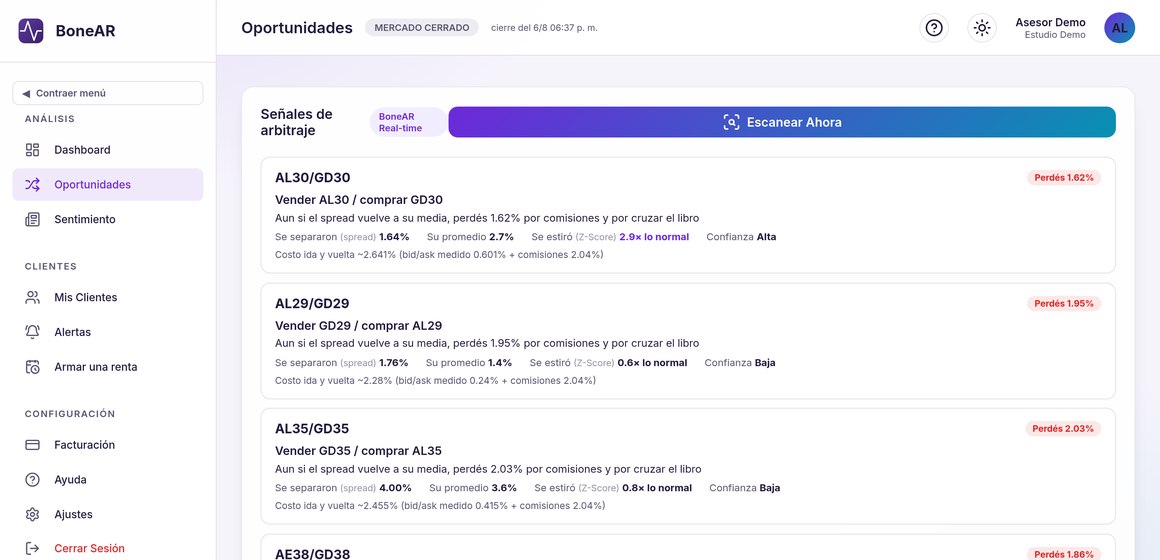
Task: Open Mis Clientes page
Action: pos(108,297)
